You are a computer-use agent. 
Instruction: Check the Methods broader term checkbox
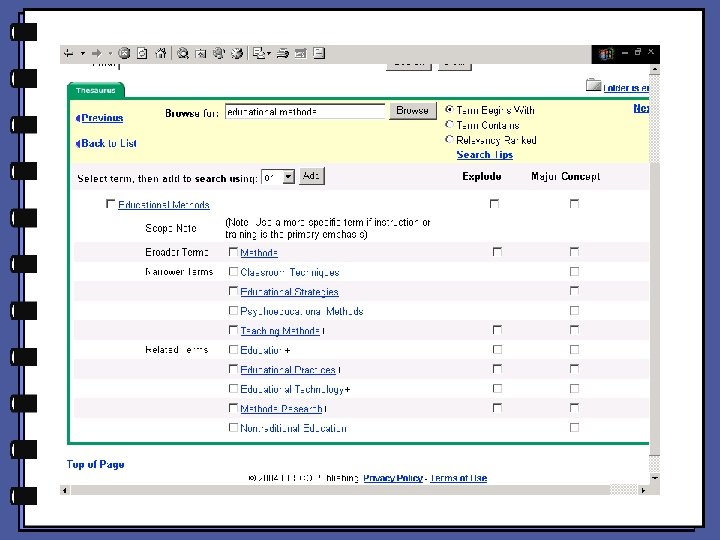233,252
